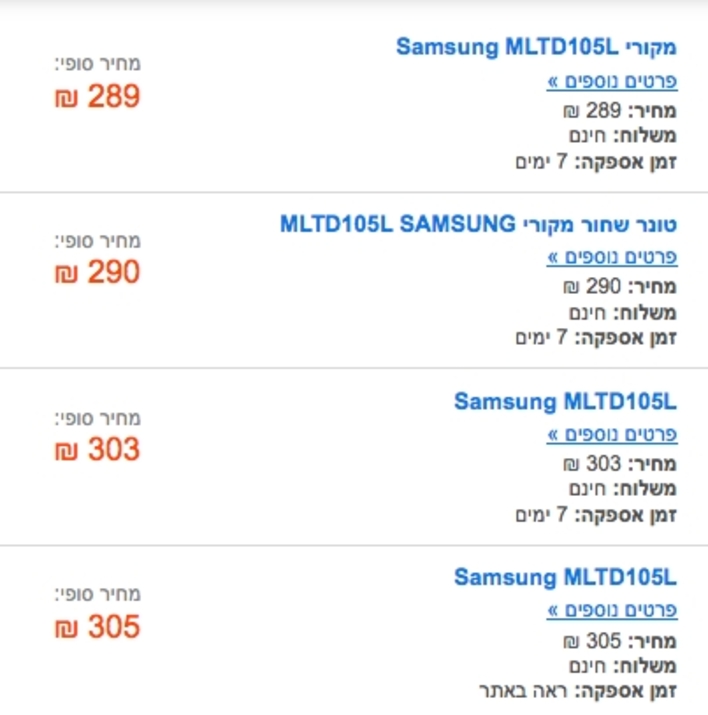Click 'זמן אספקה: ראה באתר' delivery line

578,691
